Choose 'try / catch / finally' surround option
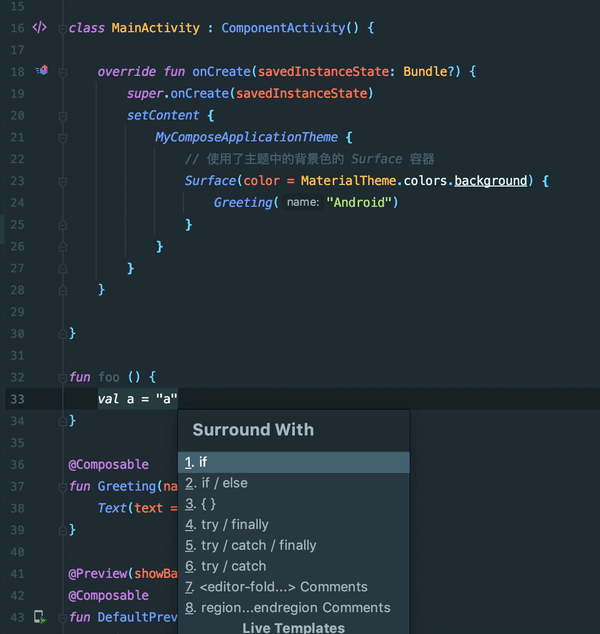The width and height of the screenshot is (600, 634). point(294,545)
